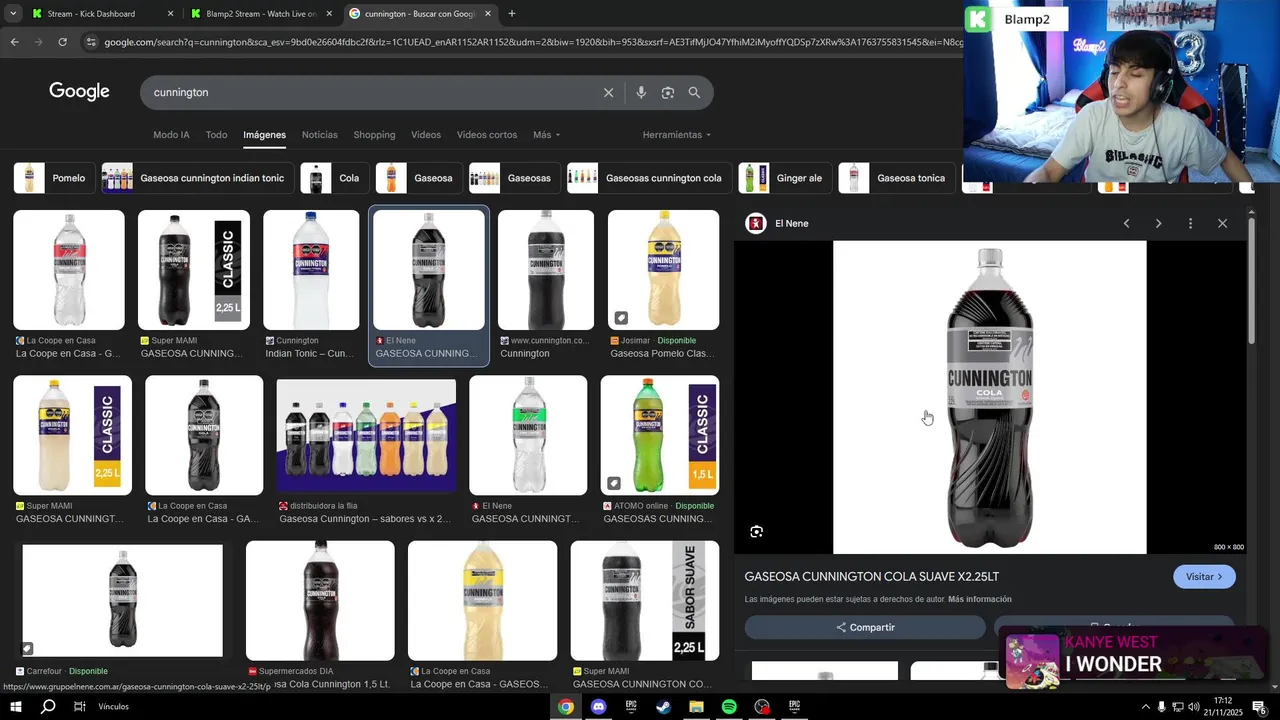The width and height of the screenshot is (1280, 720).
Task: Go back to the previous page
Action: pyautogui.click(x=14, y=42)
